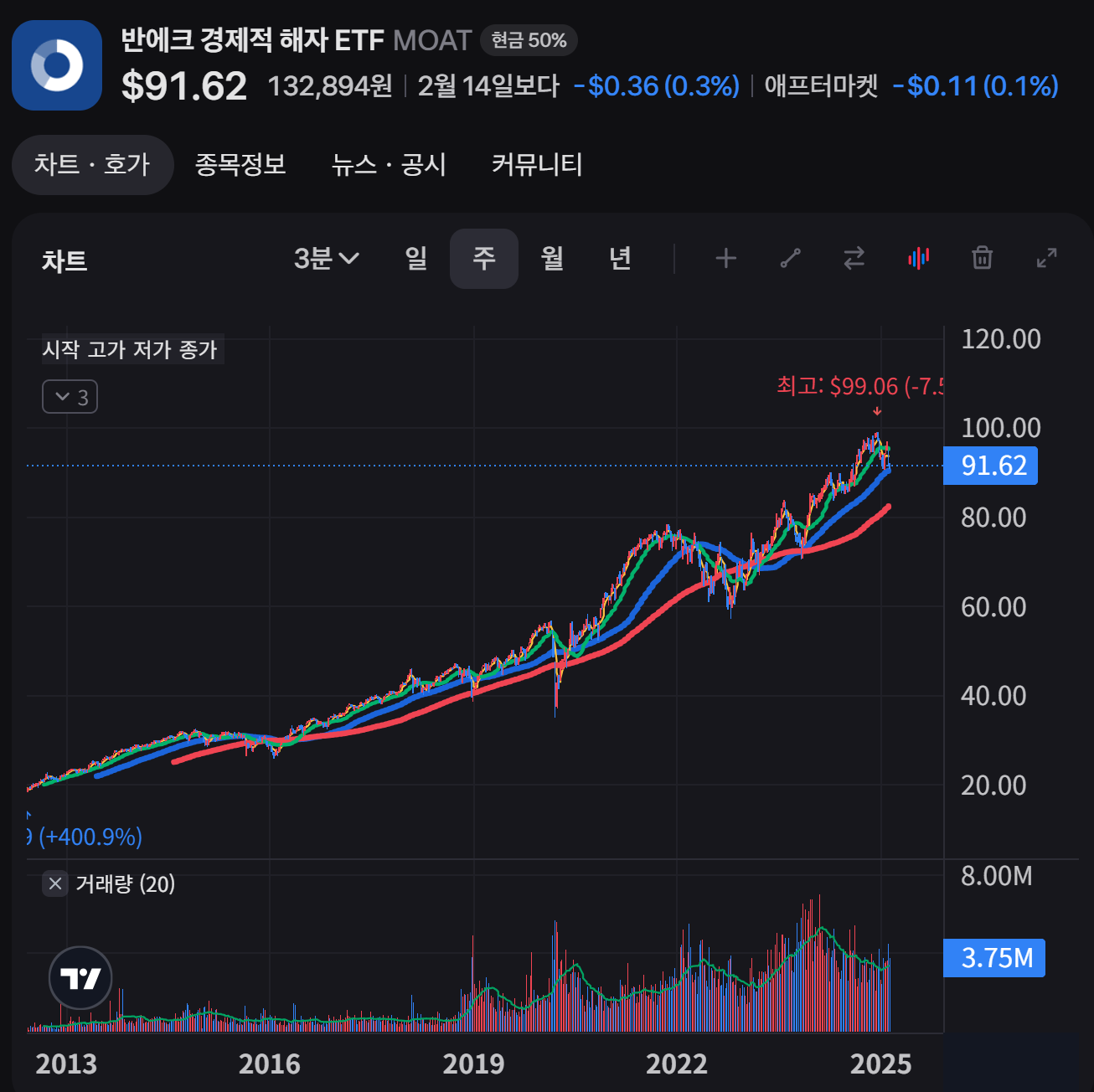Viewport: 1094px width, 1092px height.
Task: Click the 시작 고가 저가 종가 legend
Action: coord(131,349)
